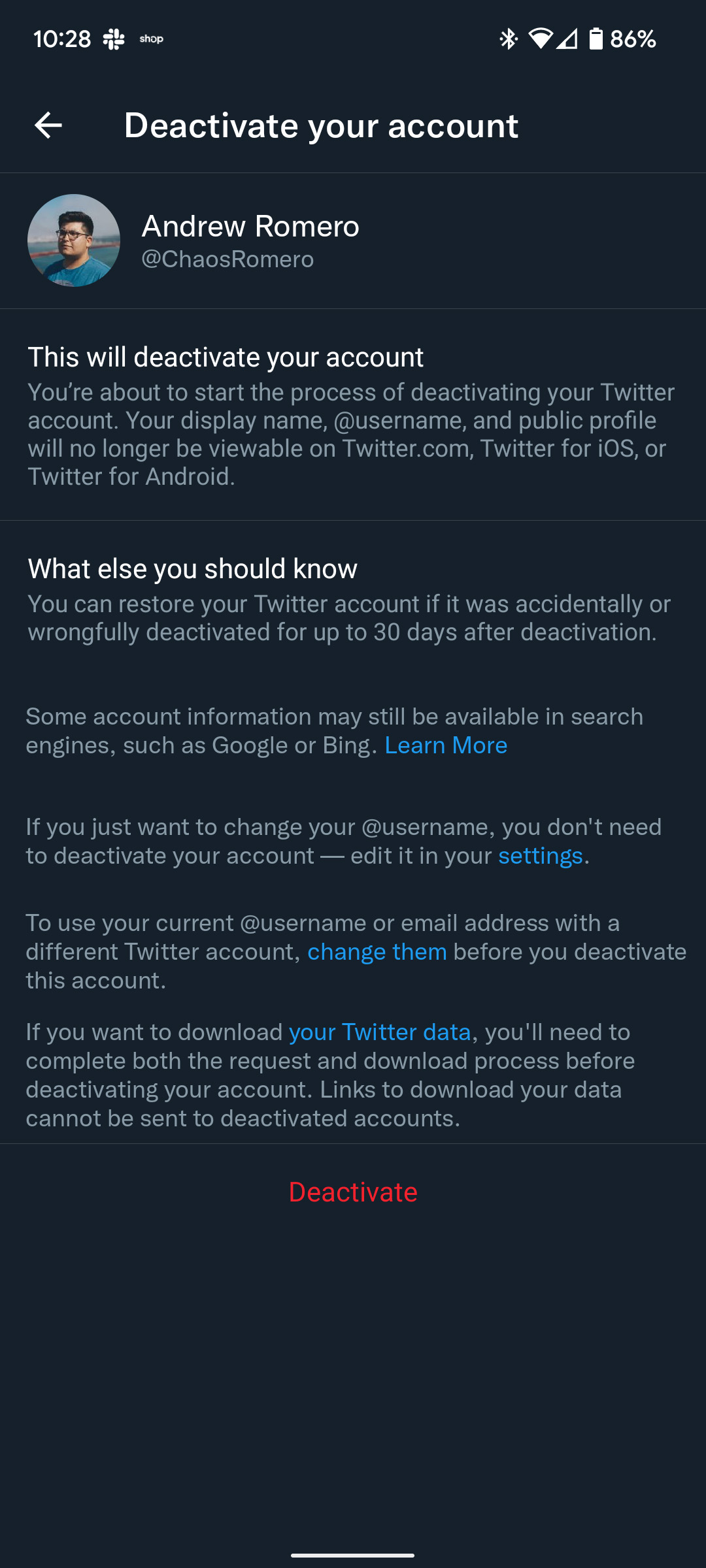Open the Learn More link

click(446, 745)
